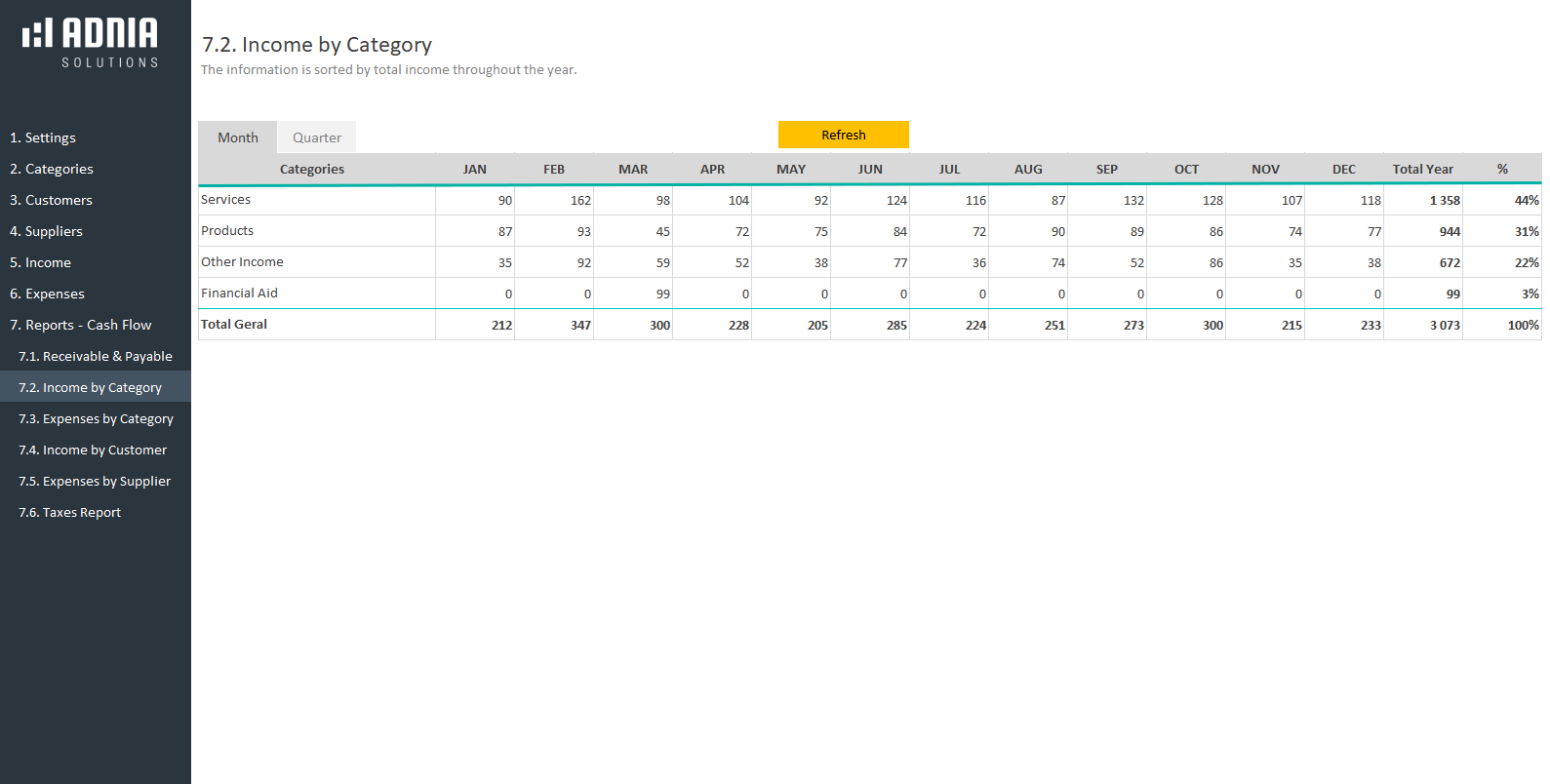The height and width of the screenshot is (784, 1550).
Task: Click the Adnia Solutions logo
Action: pos(91,43)
